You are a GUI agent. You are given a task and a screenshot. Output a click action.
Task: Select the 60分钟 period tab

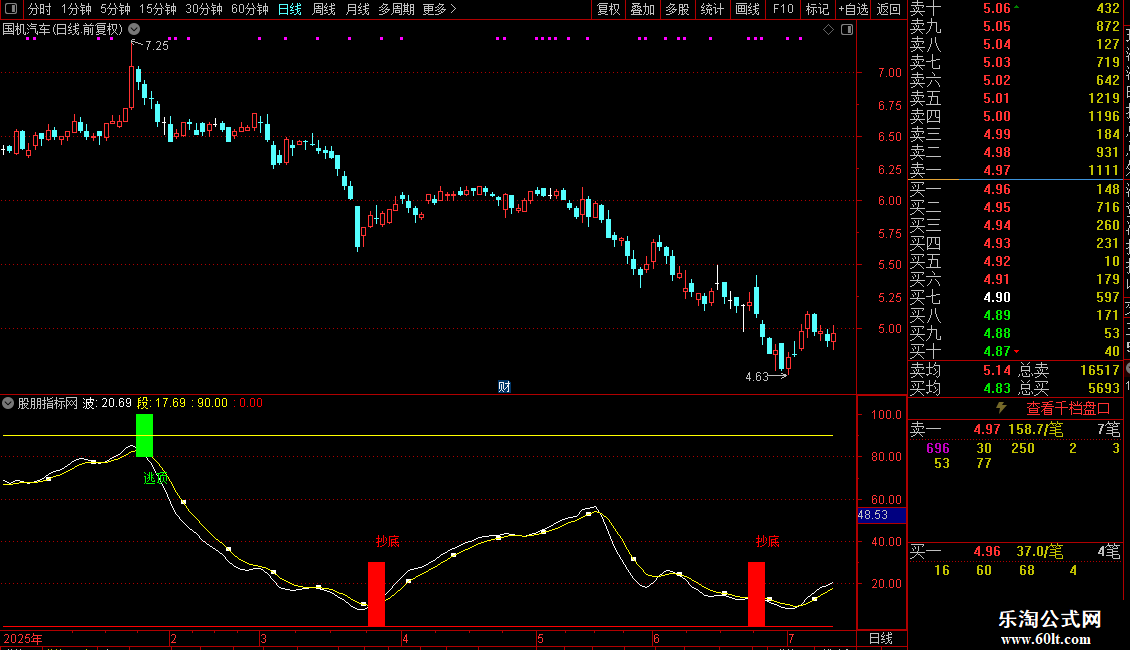(249, 9)
